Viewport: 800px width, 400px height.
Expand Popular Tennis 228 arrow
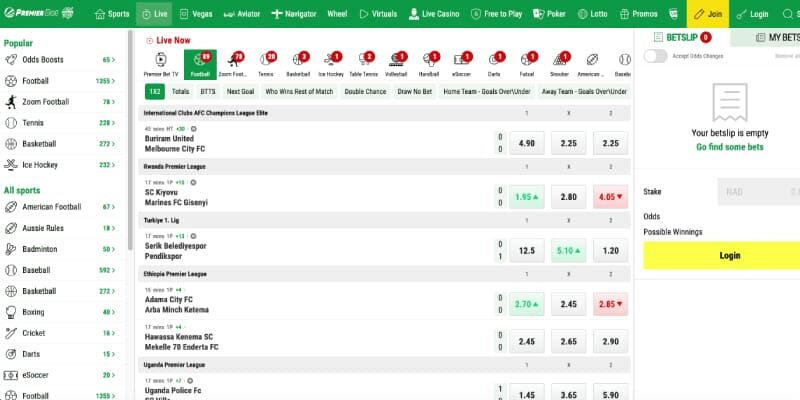(x=113, y=123)
